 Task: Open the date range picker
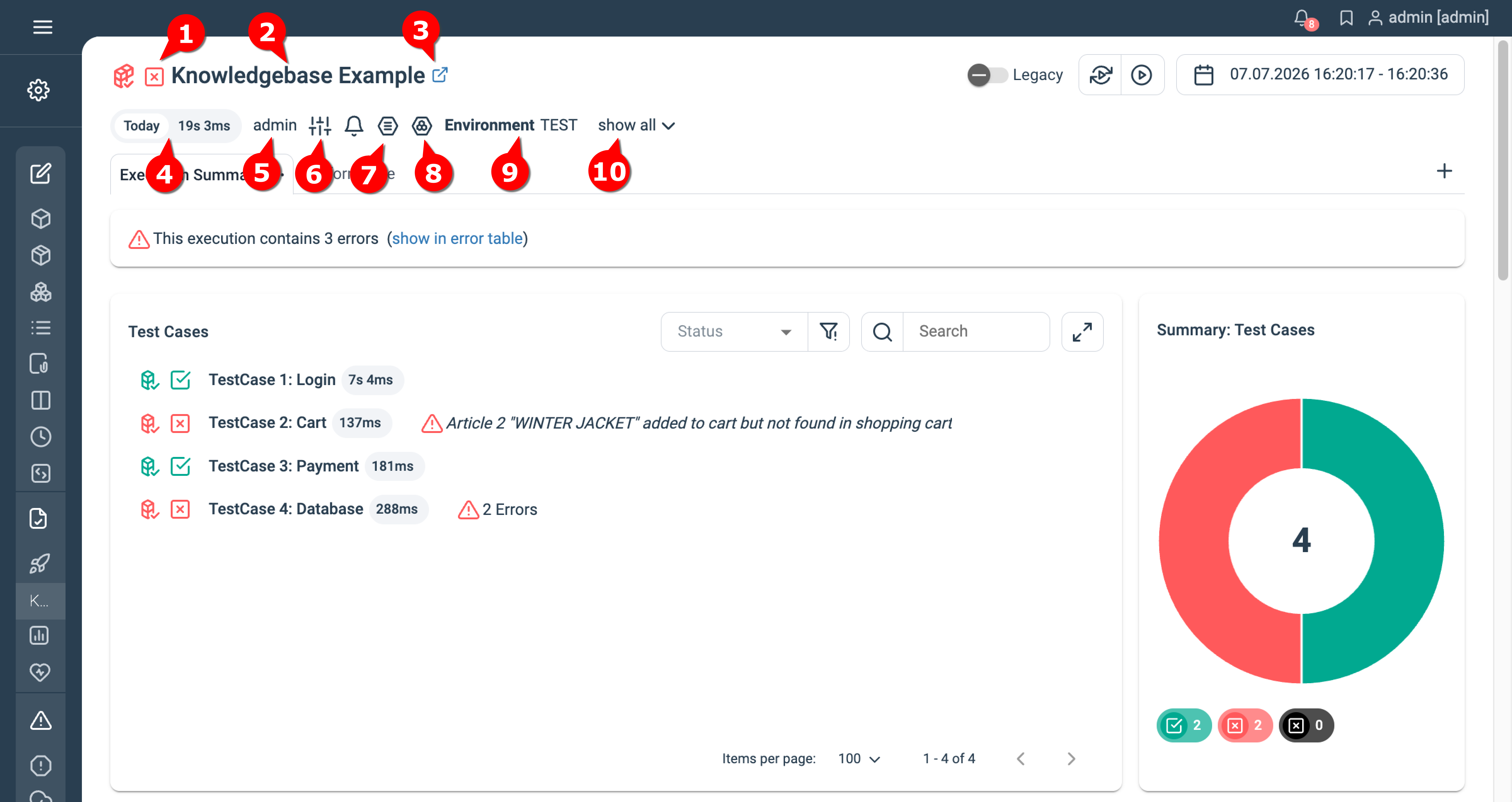pyautogui.click(x=1320, y=75)
